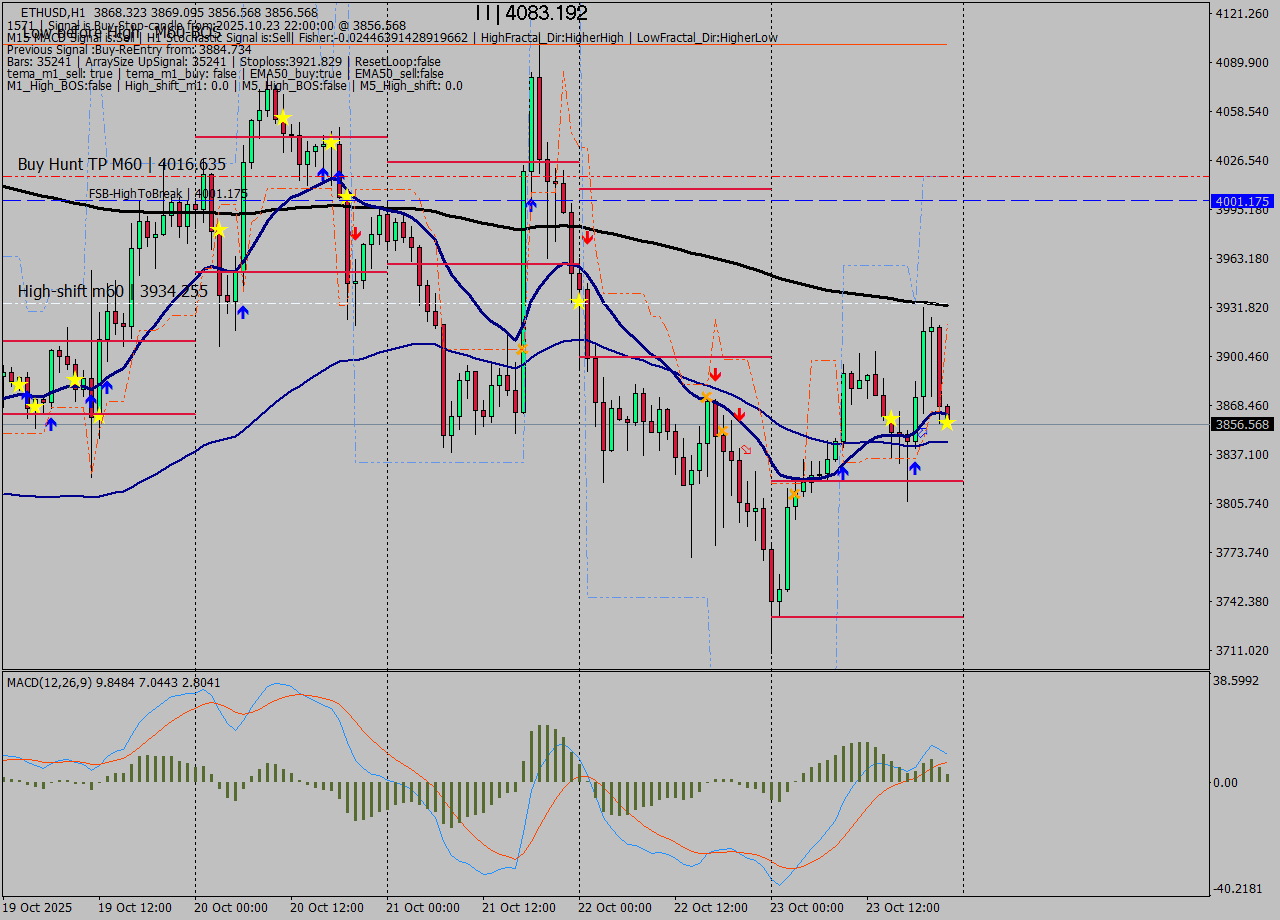Viewport: 1280px width, 920px height.
Task: Select the orange star below the 21 Oct candles
Action: click(521, 348)
